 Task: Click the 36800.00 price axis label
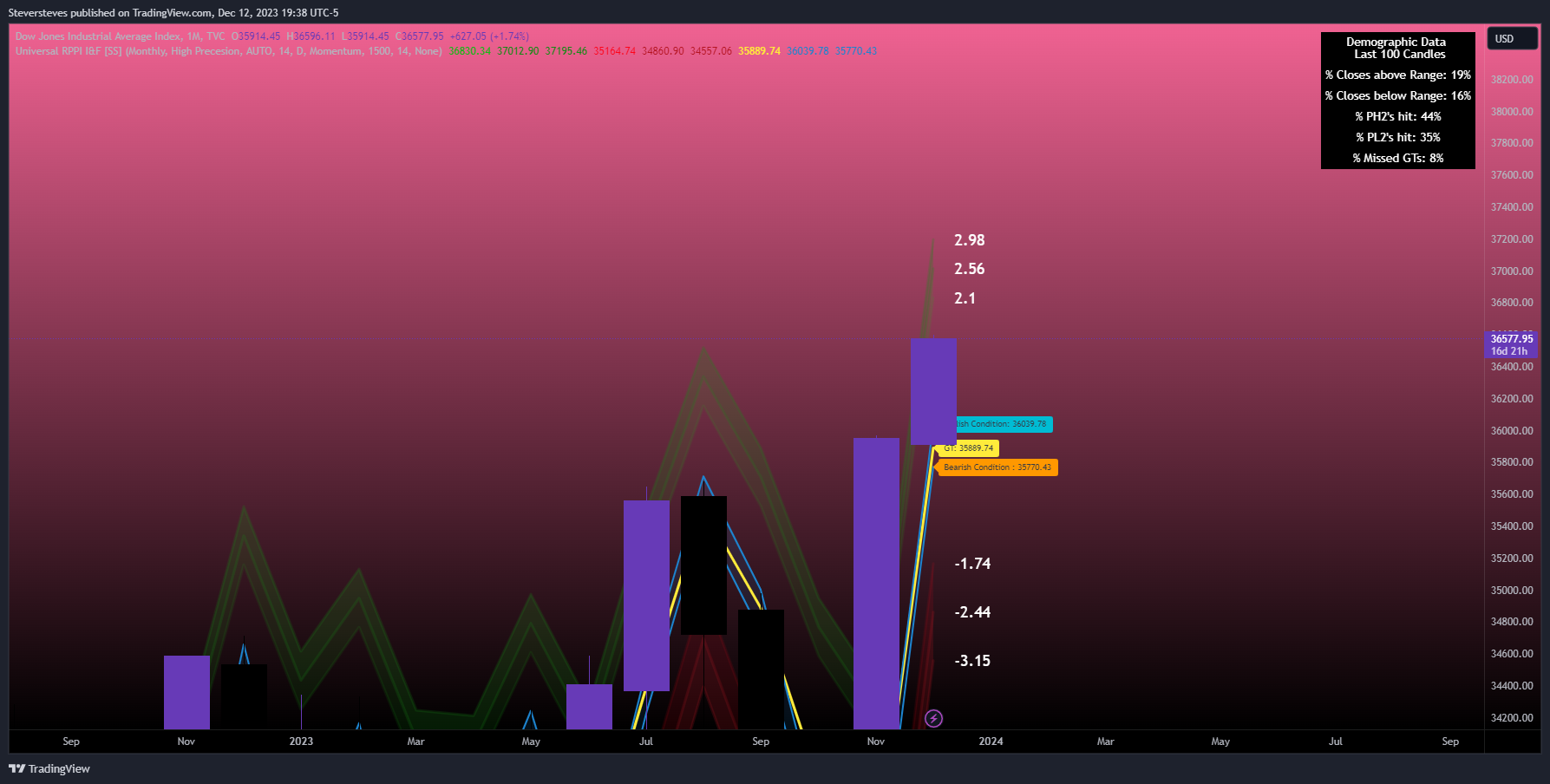point(1512,303)
